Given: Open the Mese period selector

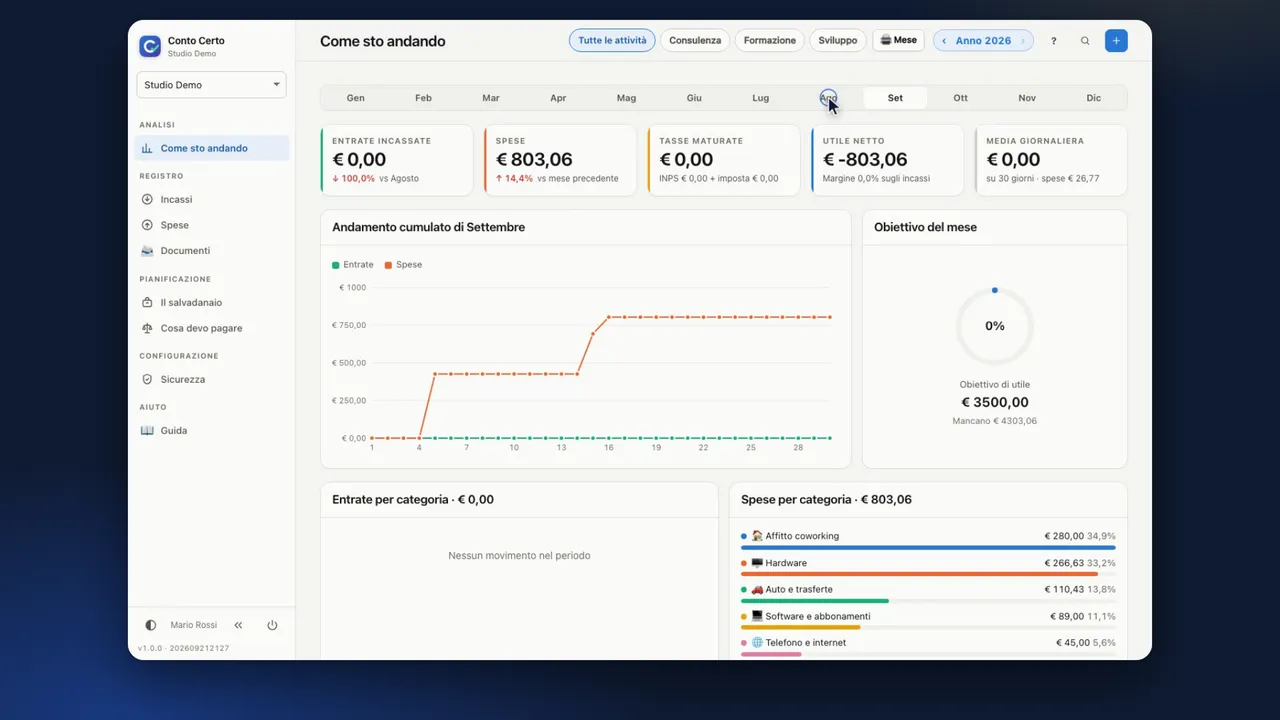Looking at the screenshot, I should (x=899, y=41).
